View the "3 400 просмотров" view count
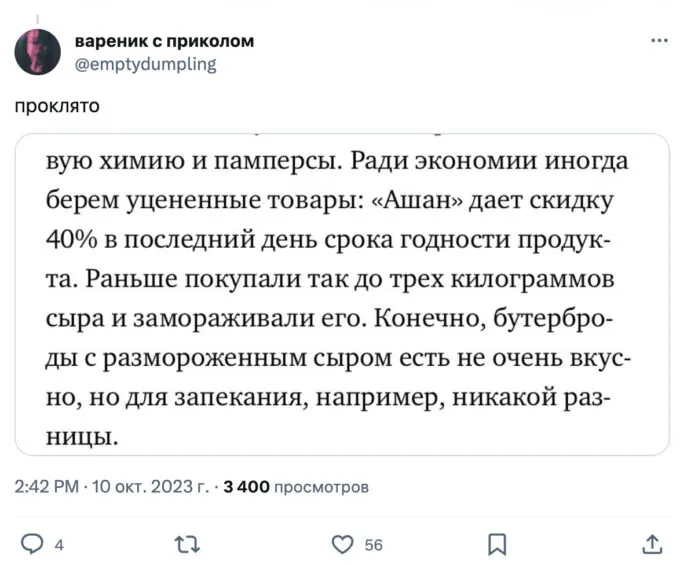 point(295,487)
